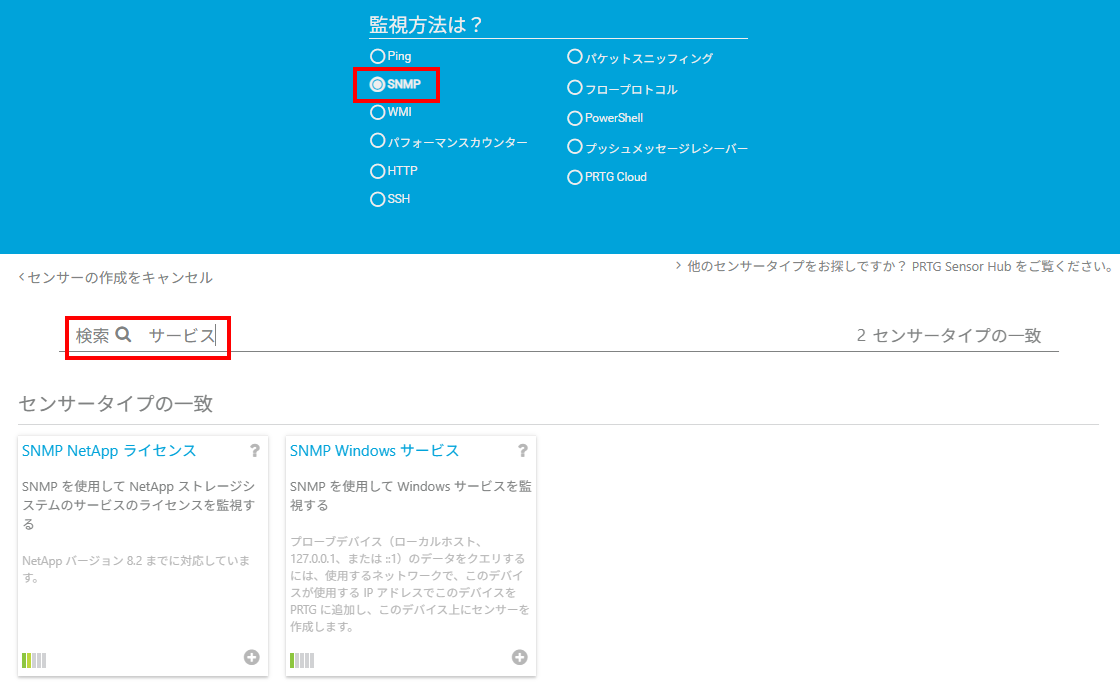
Task: Select the PRTG Cloud option
Action: click(x=574, y=177)
